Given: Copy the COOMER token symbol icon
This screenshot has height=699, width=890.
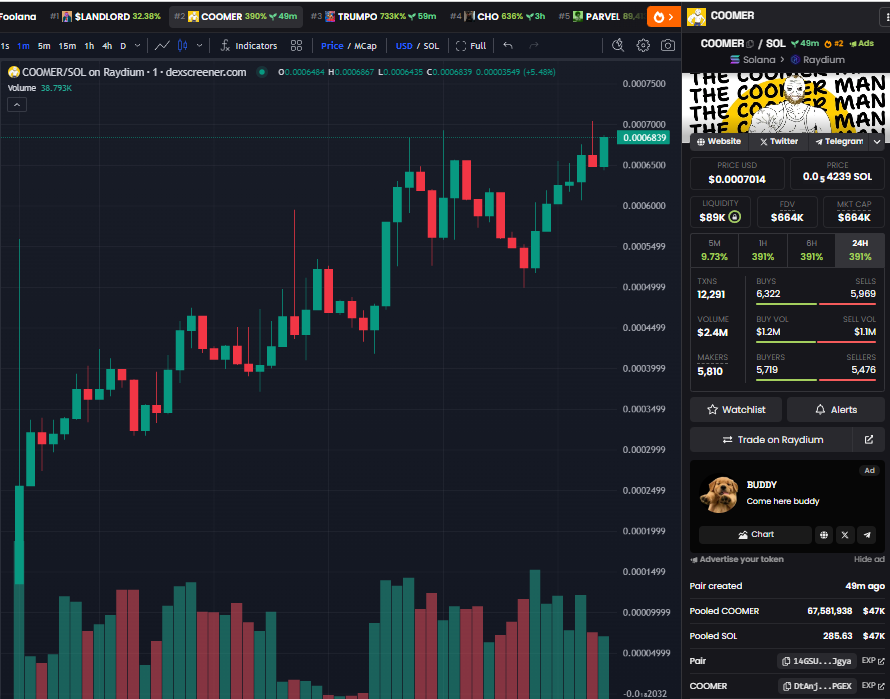Looking at the screenshot, I should point(750,44).
